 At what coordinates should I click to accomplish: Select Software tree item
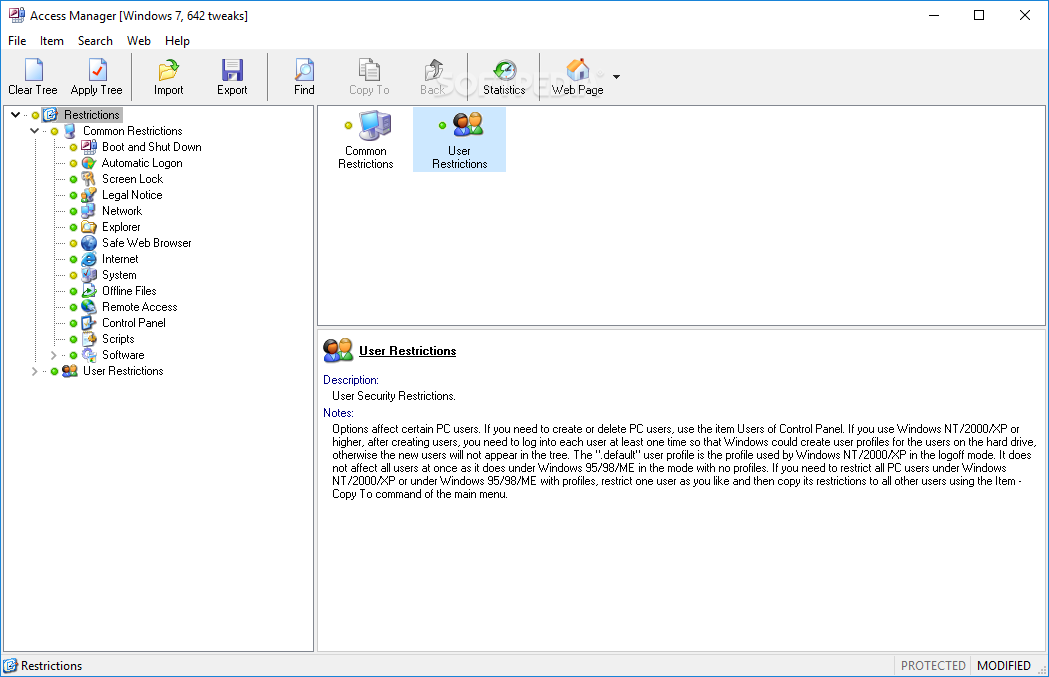tap(123, 355)
